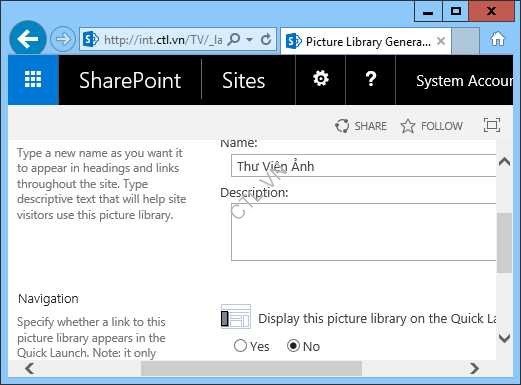521x385 pixels.
Task: Click the SharePoint icon in the address bar
Action: point(90,39)
